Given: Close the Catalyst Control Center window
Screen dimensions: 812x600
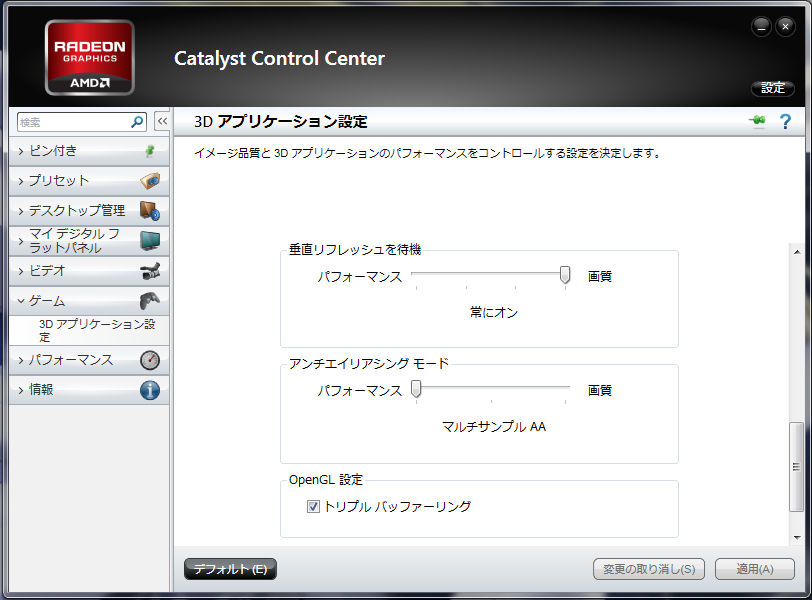Looking at the screenshot, I should 786,26.
